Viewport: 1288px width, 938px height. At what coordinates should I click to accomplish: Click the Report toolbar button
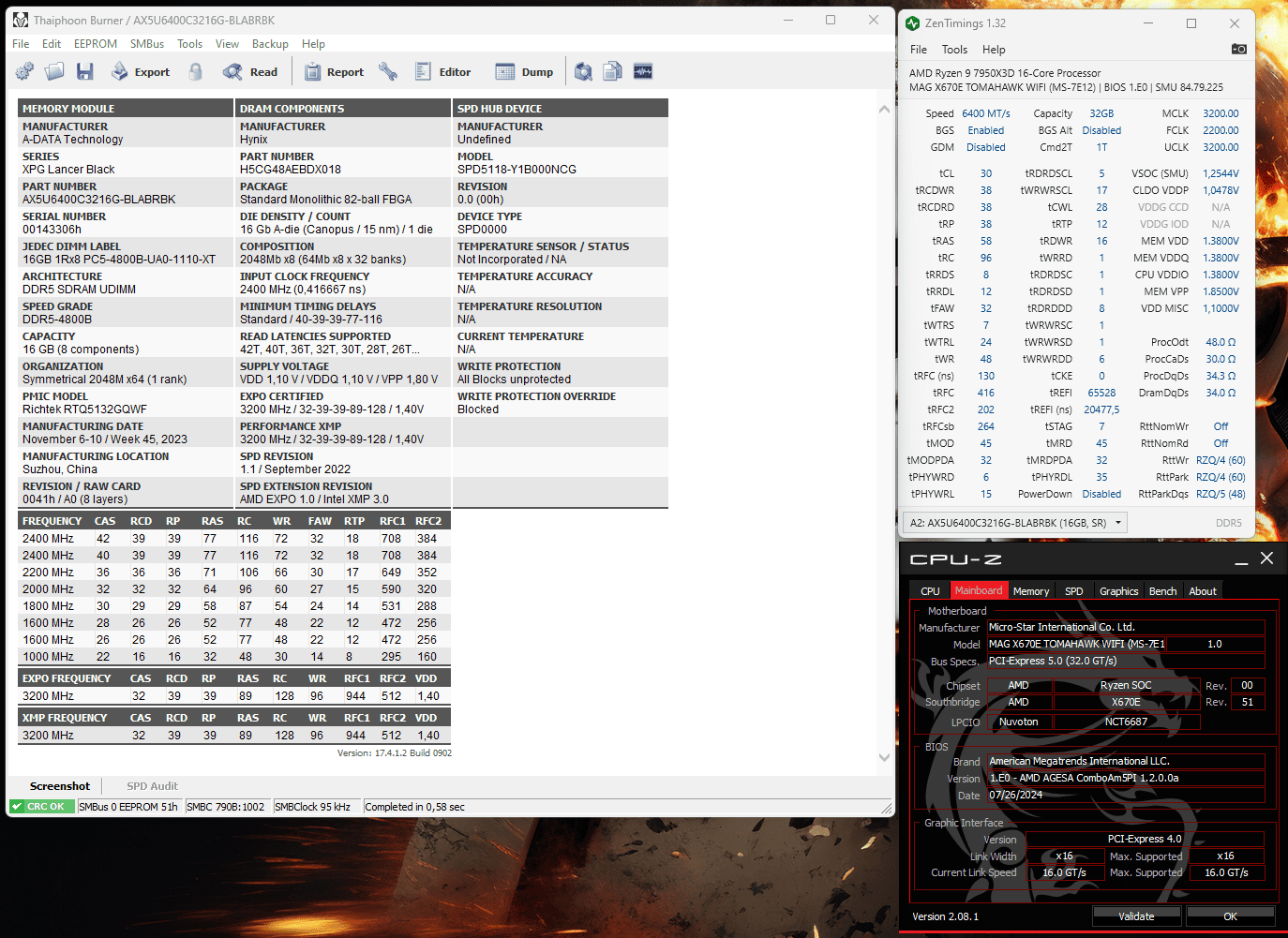[335, 71]
